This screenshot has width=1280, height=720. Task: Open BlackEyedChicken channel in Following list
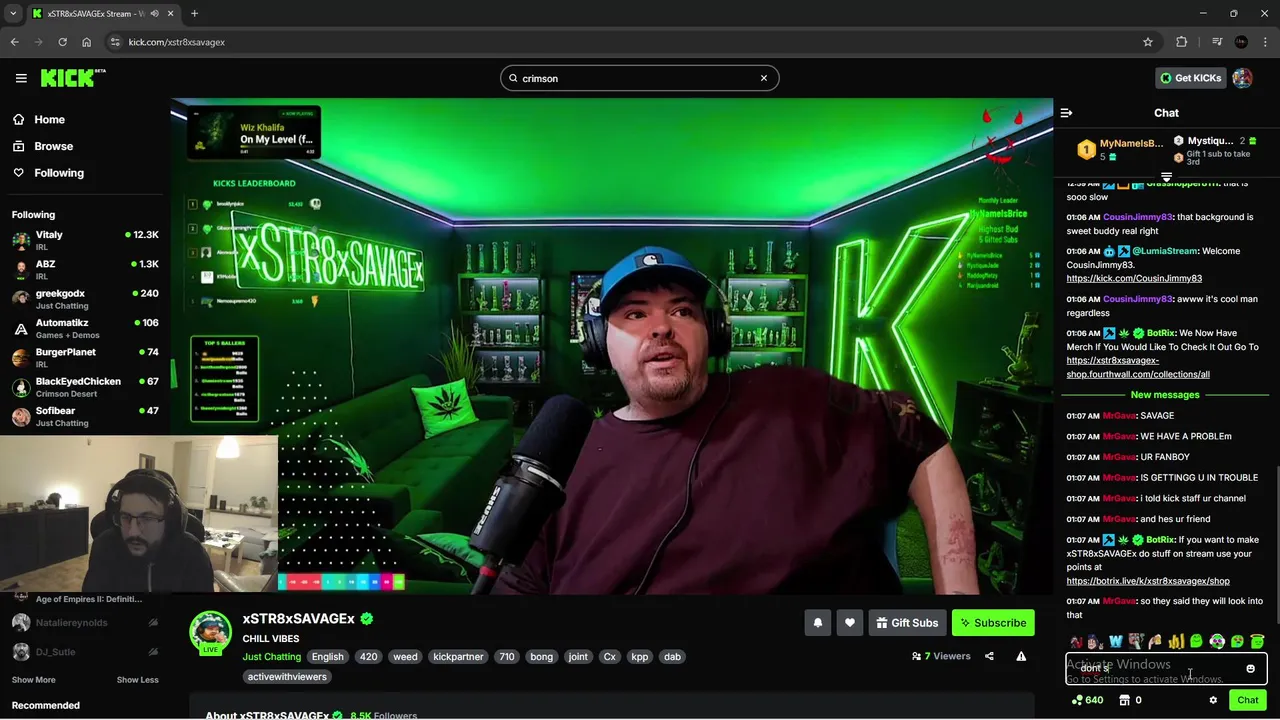coord(84,386)
